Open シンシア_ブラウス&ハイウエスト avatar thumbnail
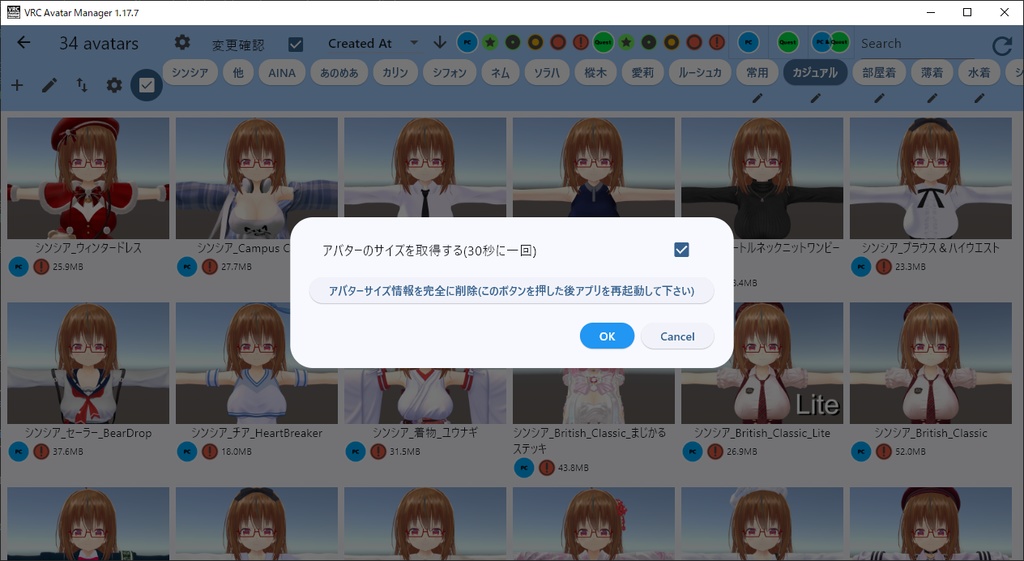The height and width of the screenshot is (561, 1024). [x=931, y=178]
